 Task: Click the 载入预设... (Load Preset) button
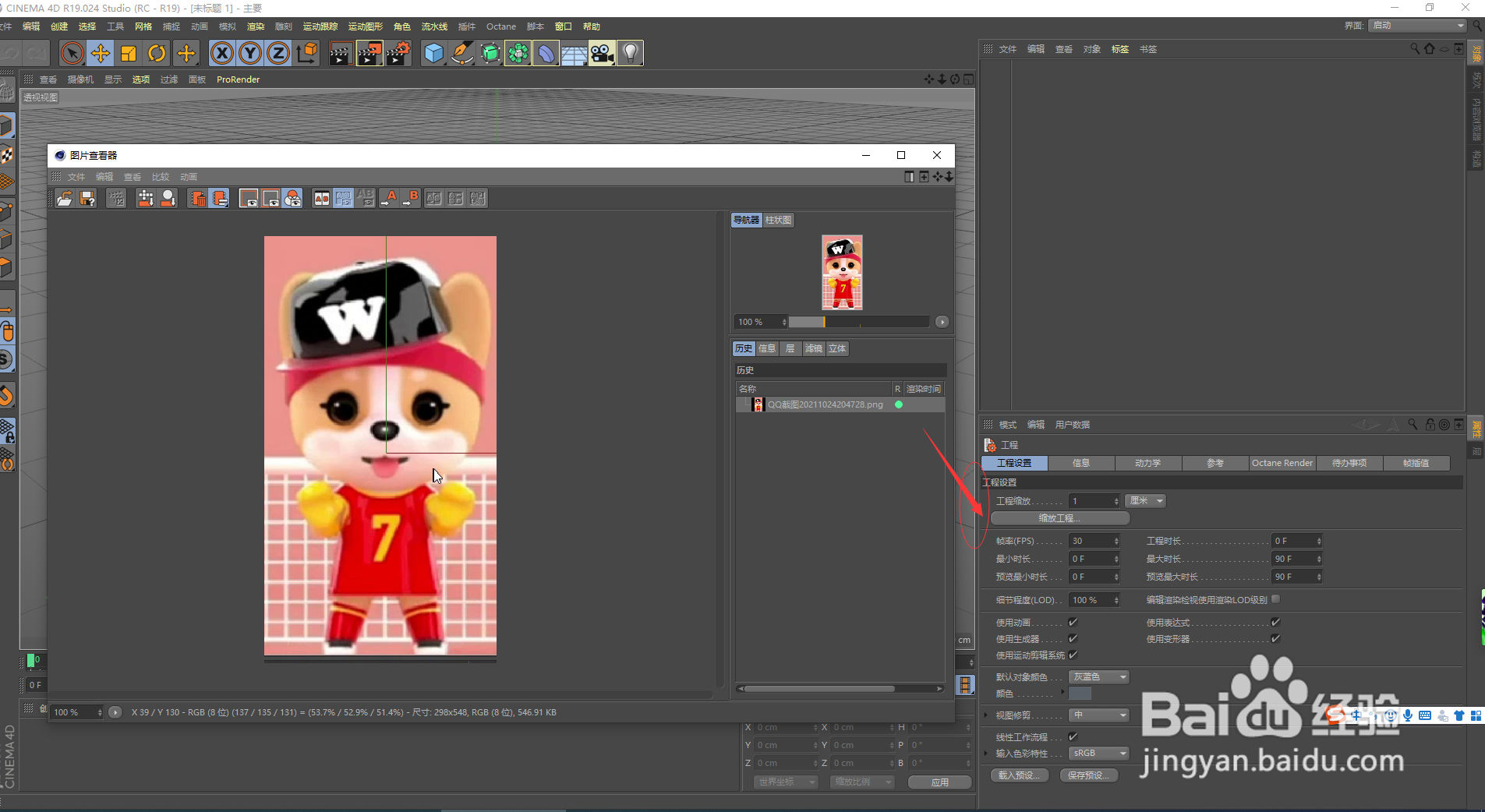pos(1020,775)
